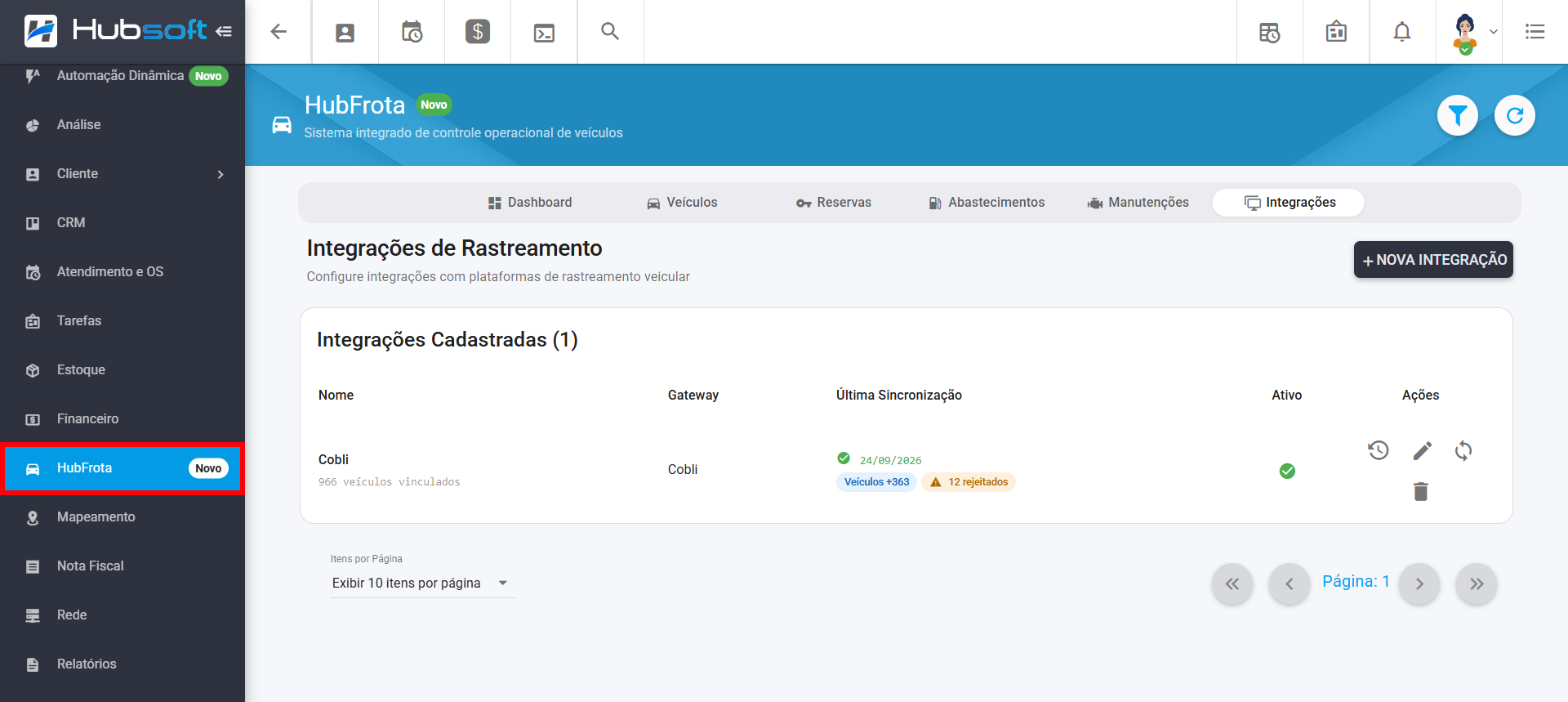Select the Integrações tab
This screenshot has height=702, width=1568.
point(1289,203)
